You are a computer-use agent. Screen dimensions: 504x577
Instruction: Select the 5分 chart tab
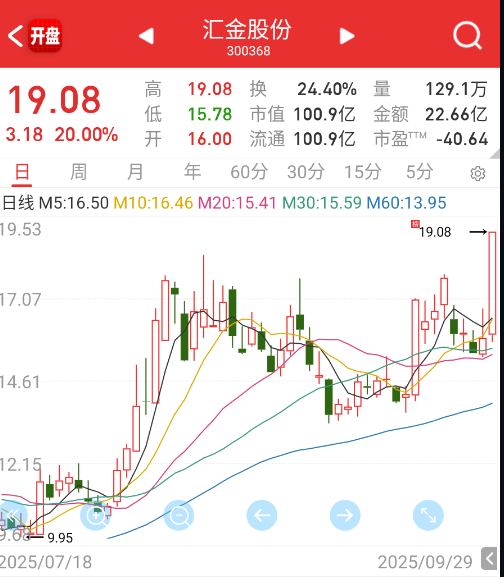(419, 172)
